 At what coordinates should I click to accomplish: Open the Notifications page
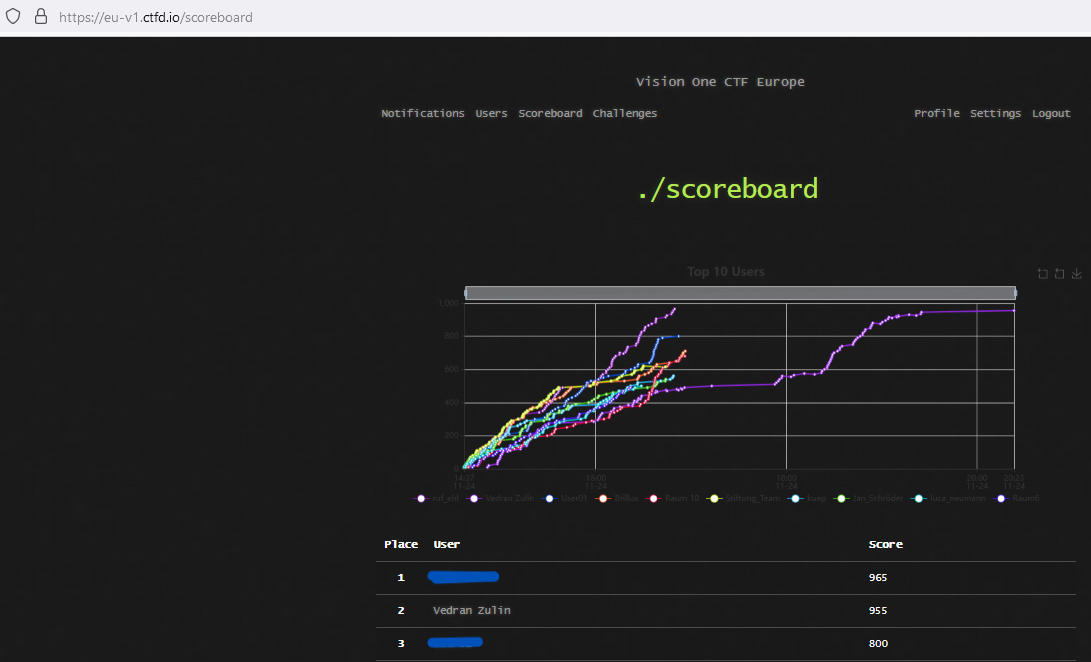pos(422,113)
